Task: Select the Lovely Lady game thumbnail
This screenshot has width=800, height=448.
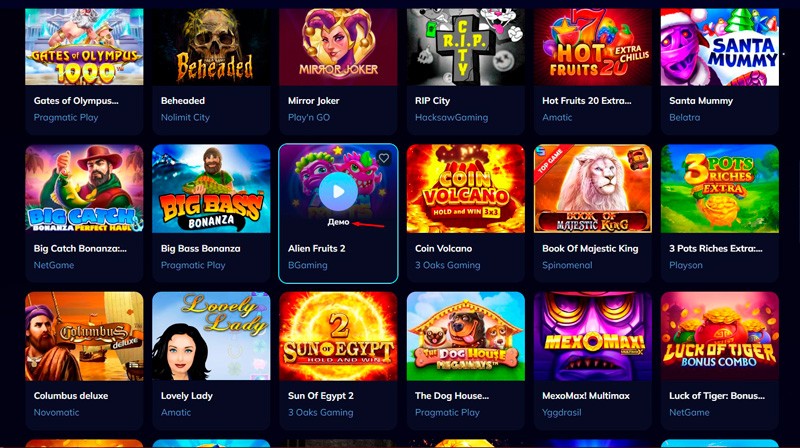Action: pos(211,336)
